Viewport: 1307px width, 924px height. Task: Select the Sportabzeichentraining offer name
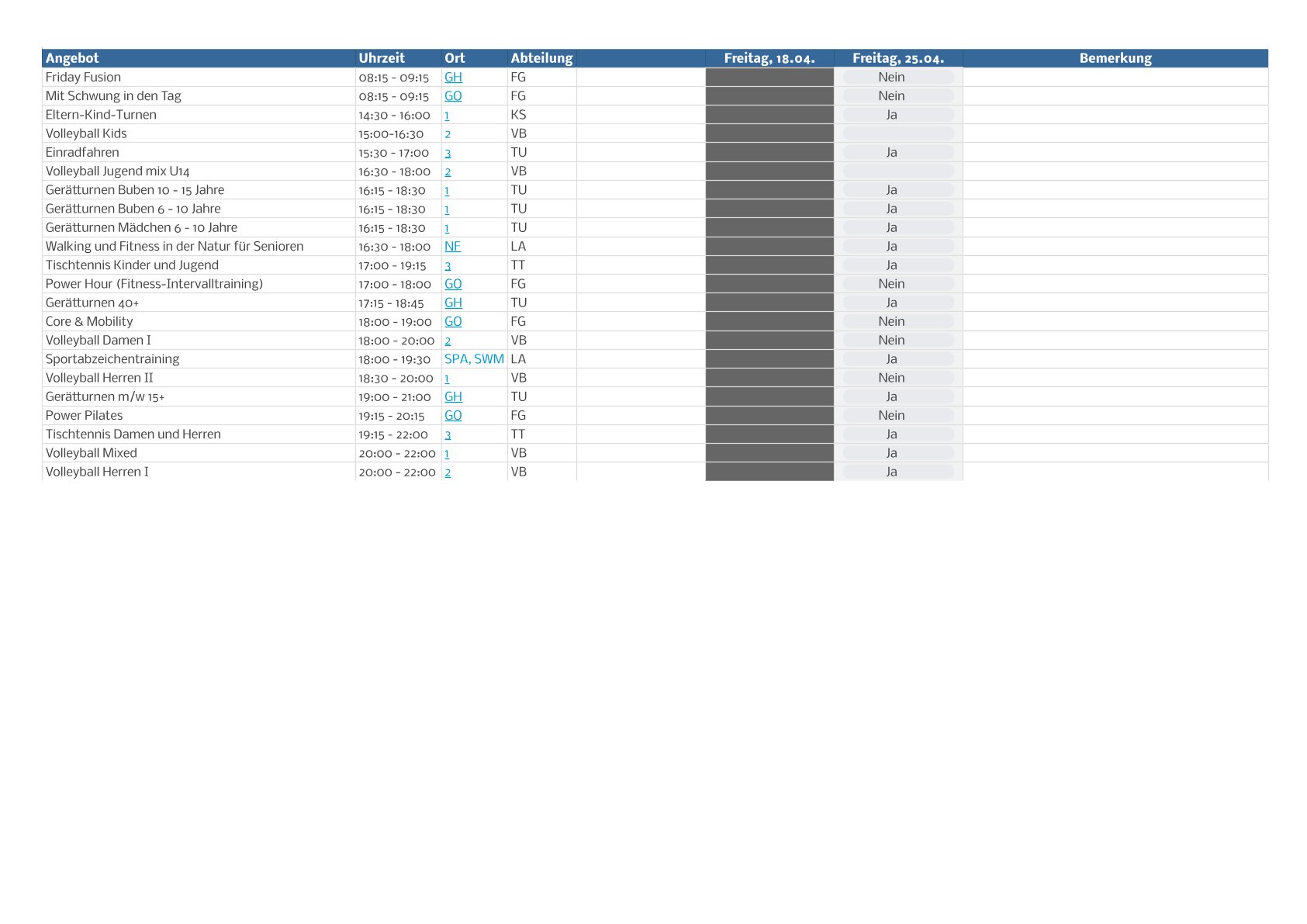pos(112,359)
